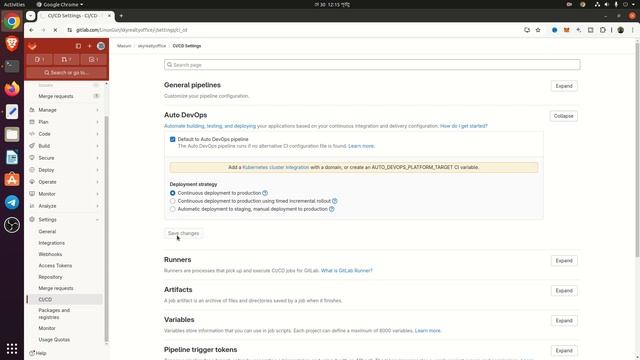640x360 pixels.
Task: Collapse the Auto DevOps section
Action: (x=563, y=116)
